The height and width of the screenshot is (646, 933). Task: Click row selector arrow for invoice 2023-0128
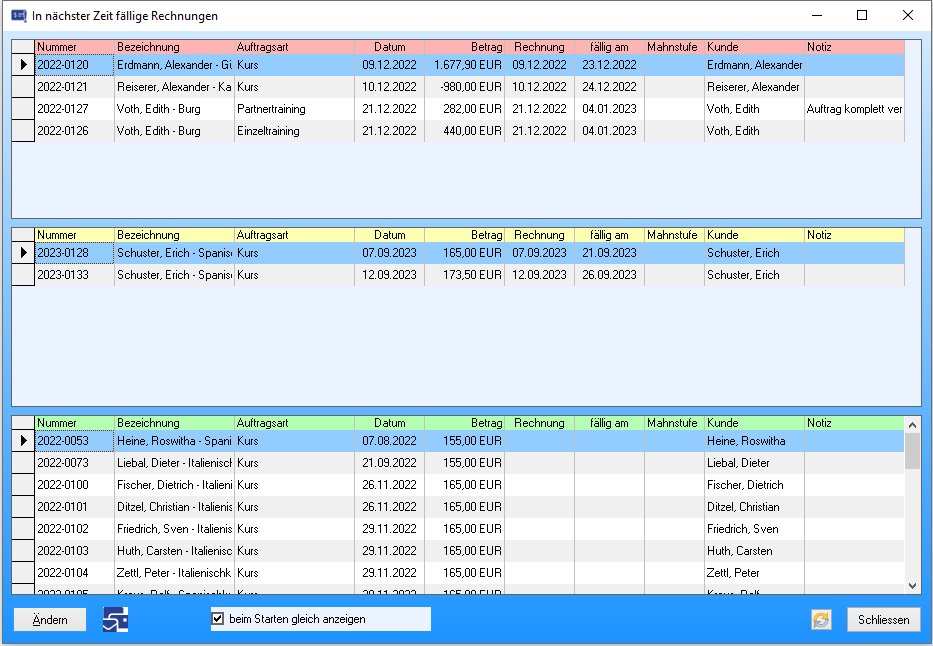pos(23,253)
